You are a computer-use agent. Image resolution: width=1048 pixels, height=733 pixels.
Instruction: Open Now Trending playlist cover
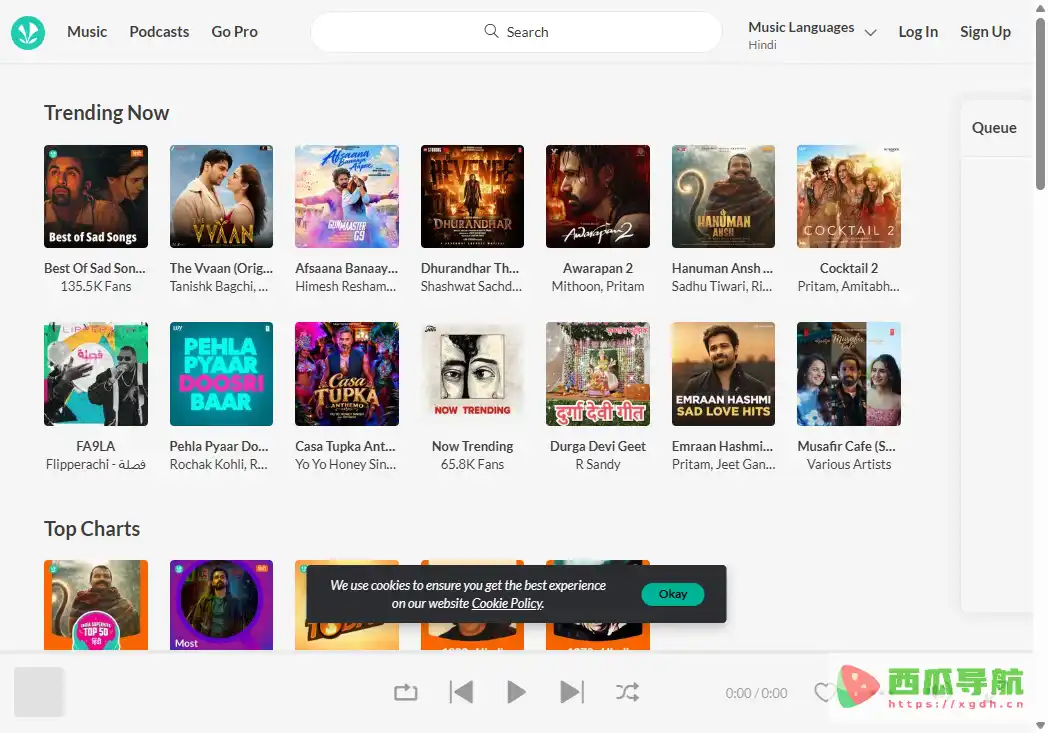[473, 374]
